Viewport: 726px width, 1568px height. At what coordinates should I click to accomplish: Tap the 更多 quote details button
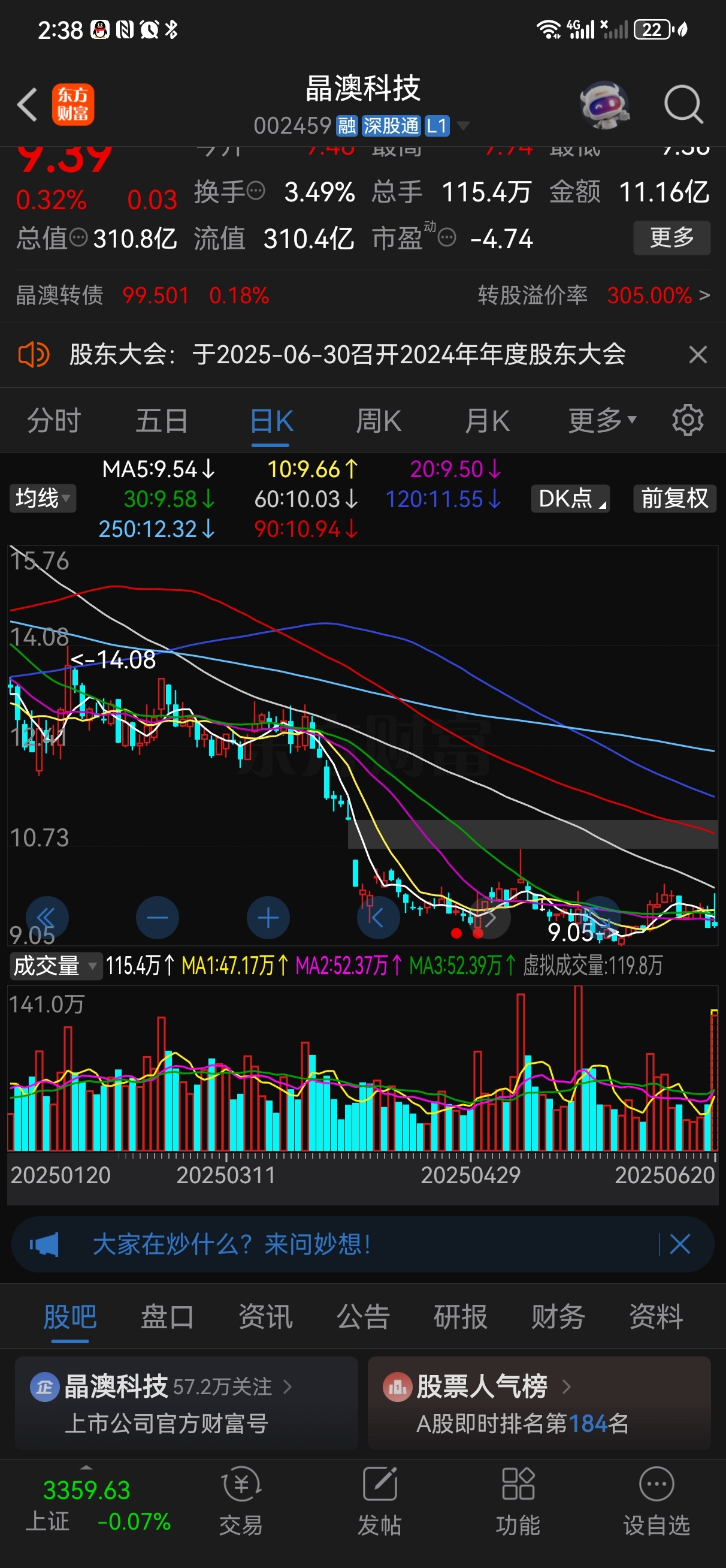pos(672,237)
